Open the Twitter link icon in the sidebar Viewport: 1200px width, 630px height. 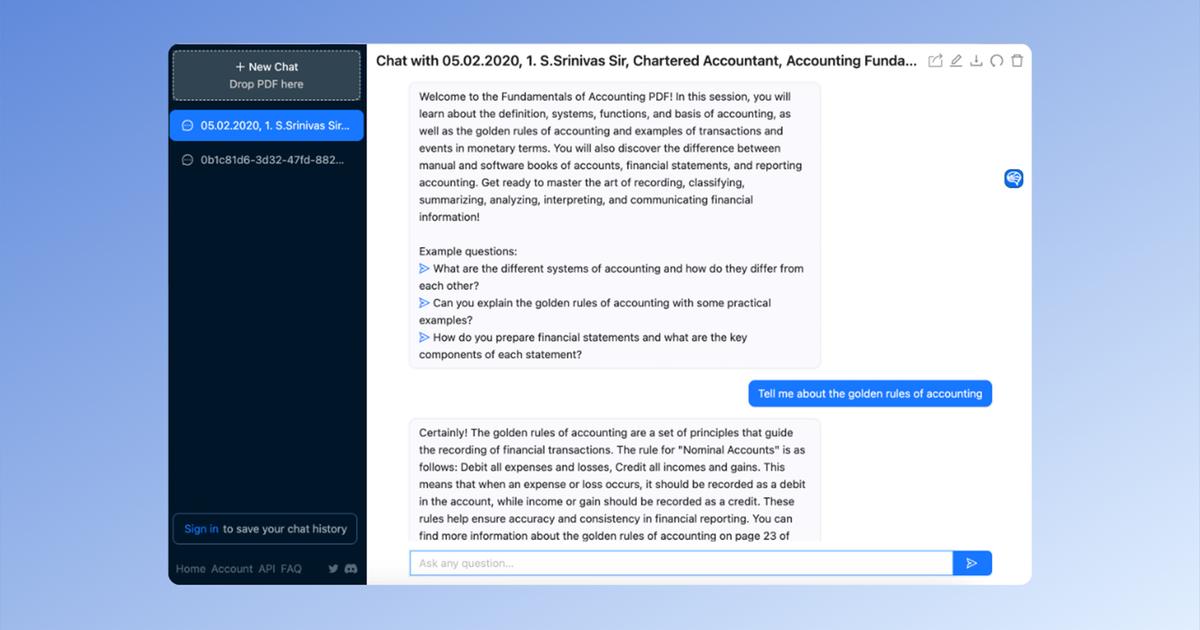click(333, 569)
